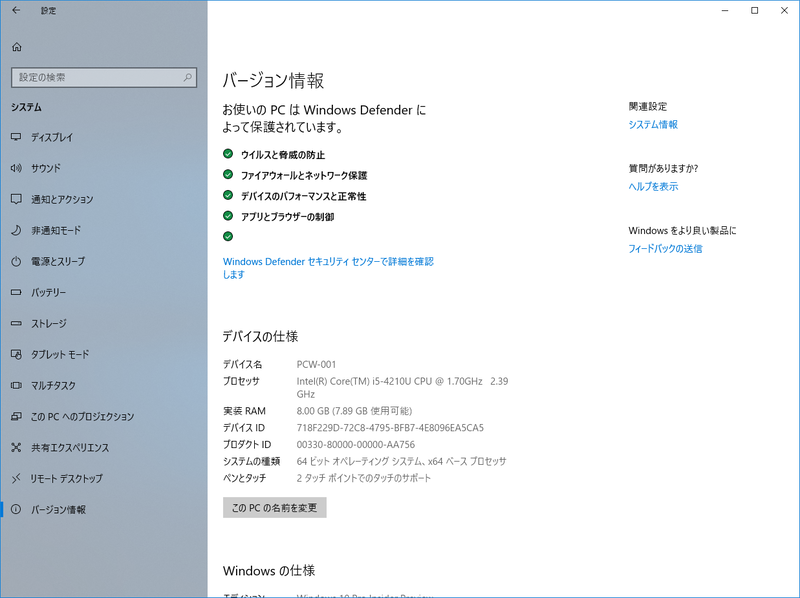Open バッテリー settings page
This screenshot has width=800, height=598.
tap(104, 292)
